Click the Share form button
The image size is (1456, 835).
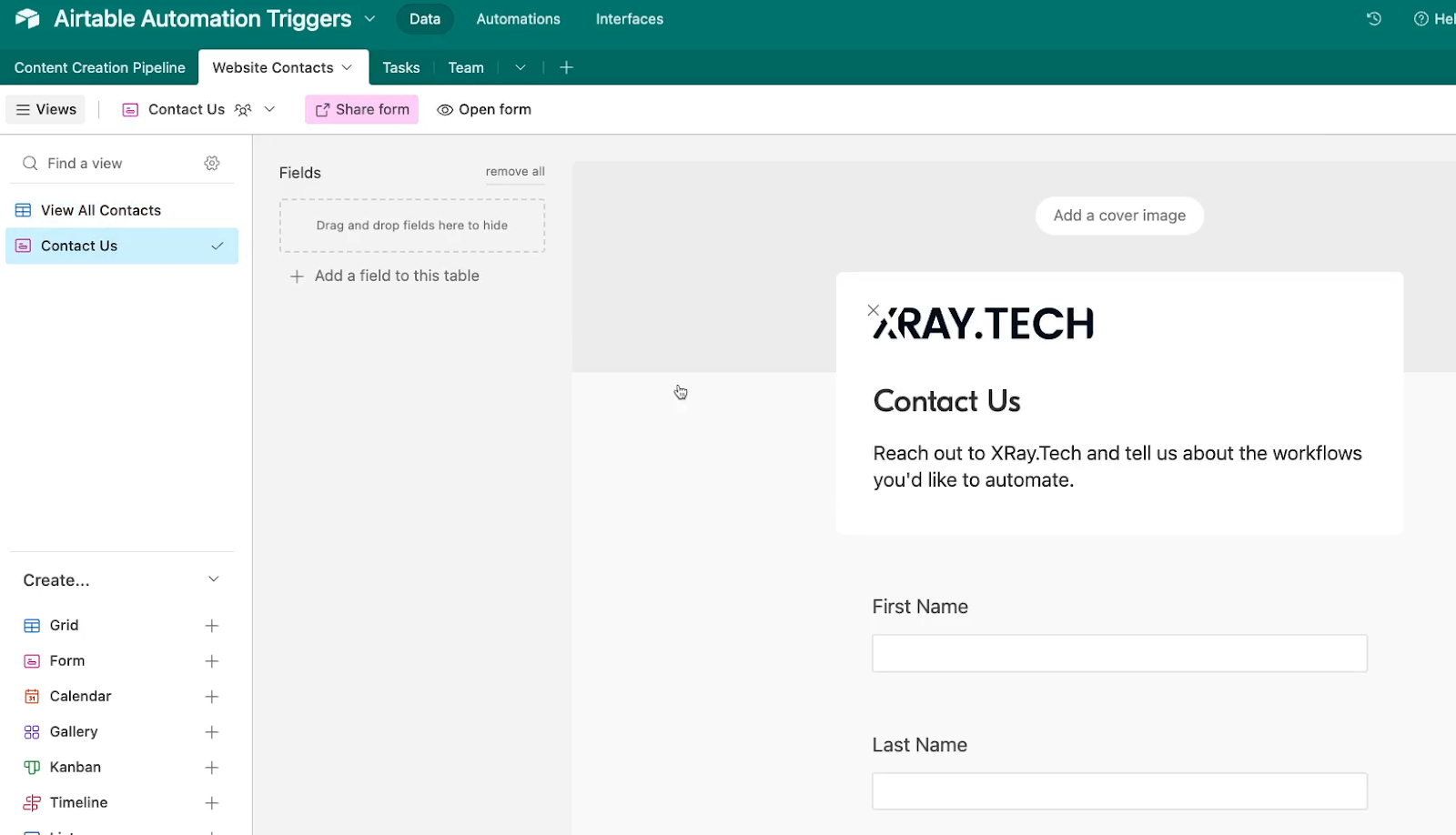361,109
